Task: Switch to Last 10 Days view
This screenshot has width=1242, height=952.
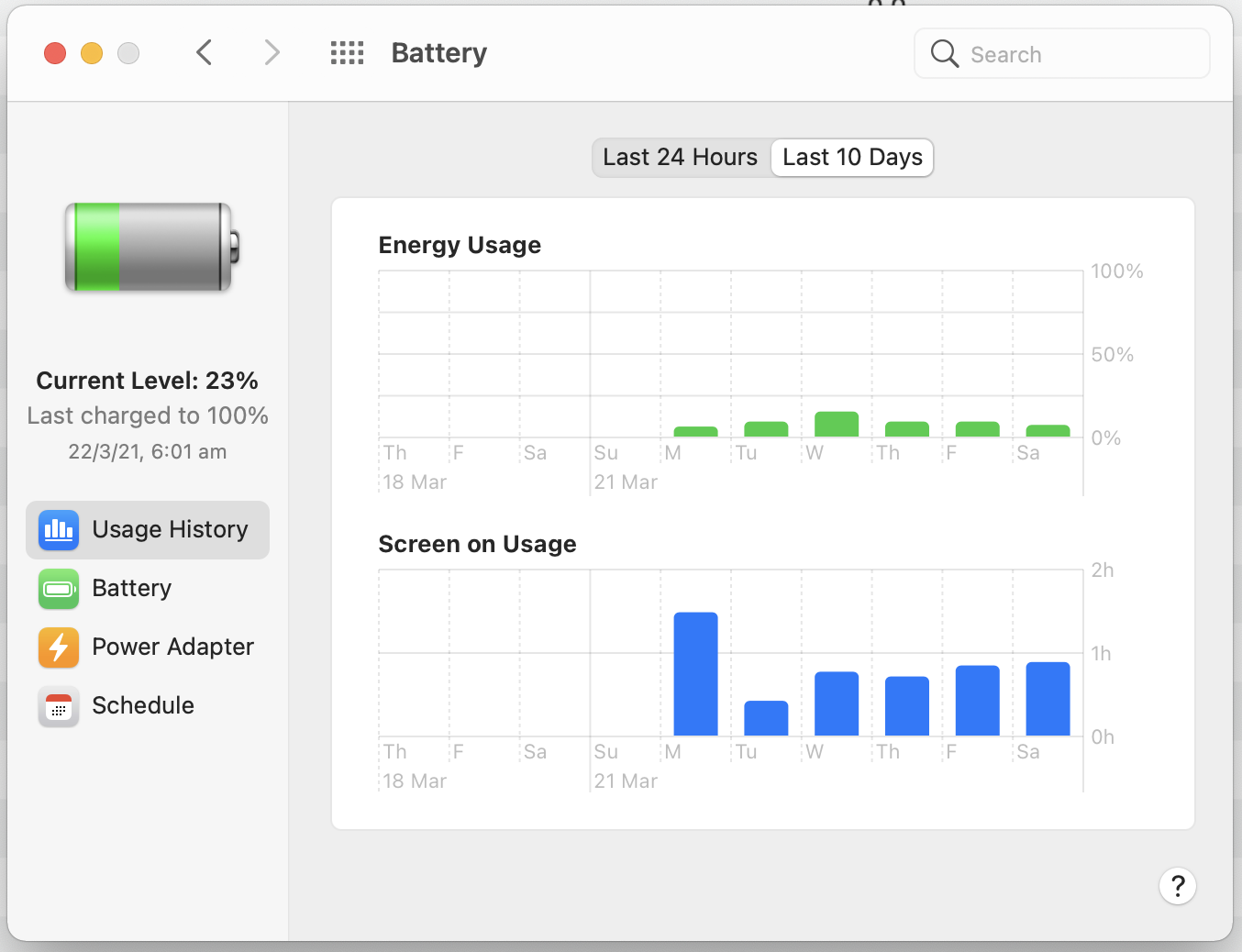Action: 852,158
